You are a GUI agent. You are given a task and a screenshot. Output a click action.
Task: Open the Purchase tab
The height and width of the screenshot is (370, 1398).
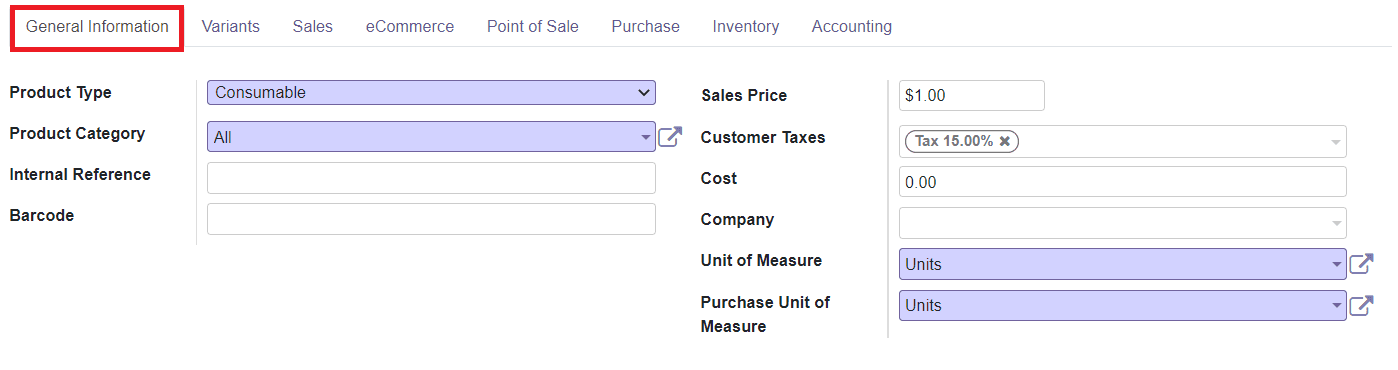click(646, 27)
